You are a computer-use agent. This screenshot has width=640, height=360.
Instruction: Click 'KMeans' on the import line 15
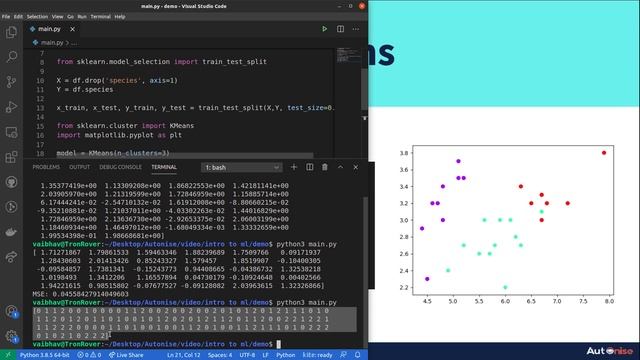pyautogui.click(x=182, y=126)
